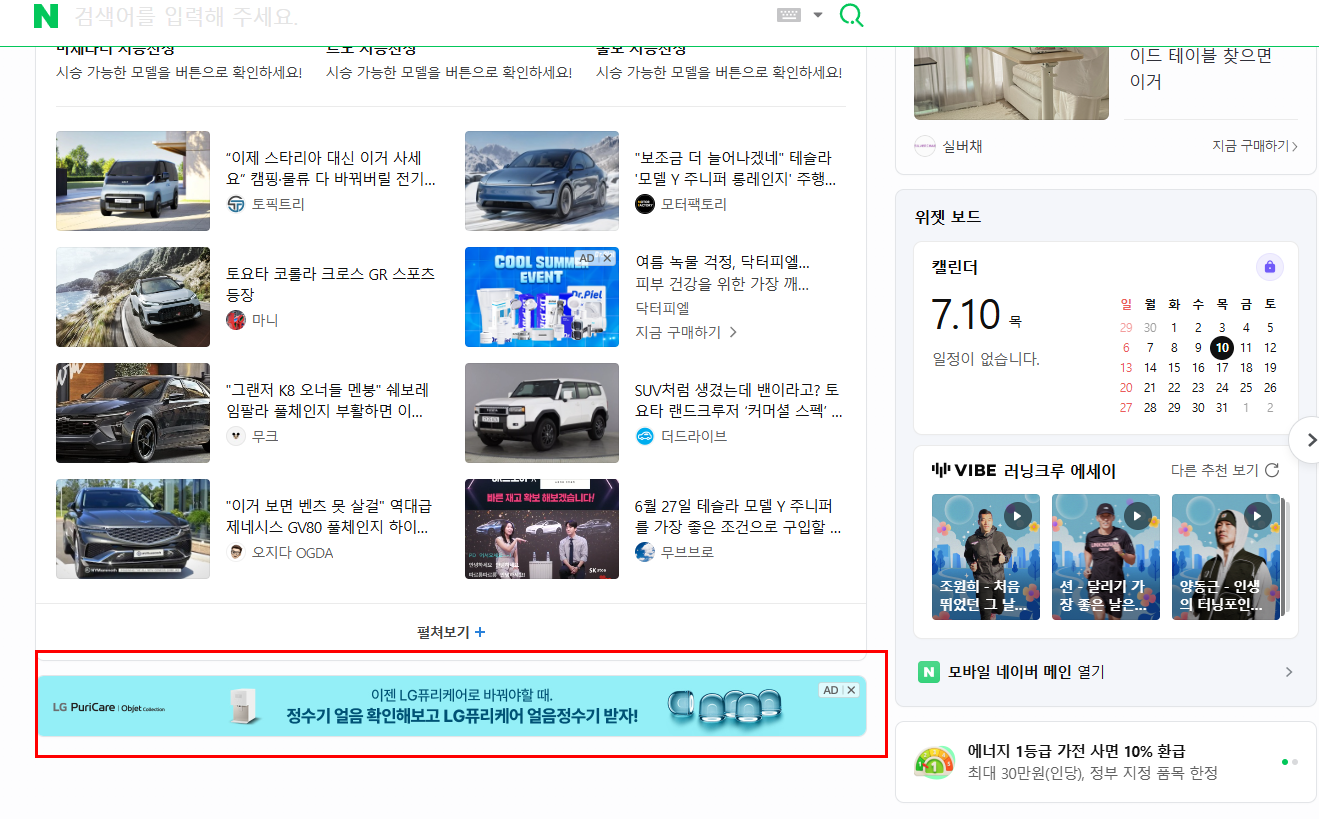Click the white Land Cruiser thumbnail

542,413
